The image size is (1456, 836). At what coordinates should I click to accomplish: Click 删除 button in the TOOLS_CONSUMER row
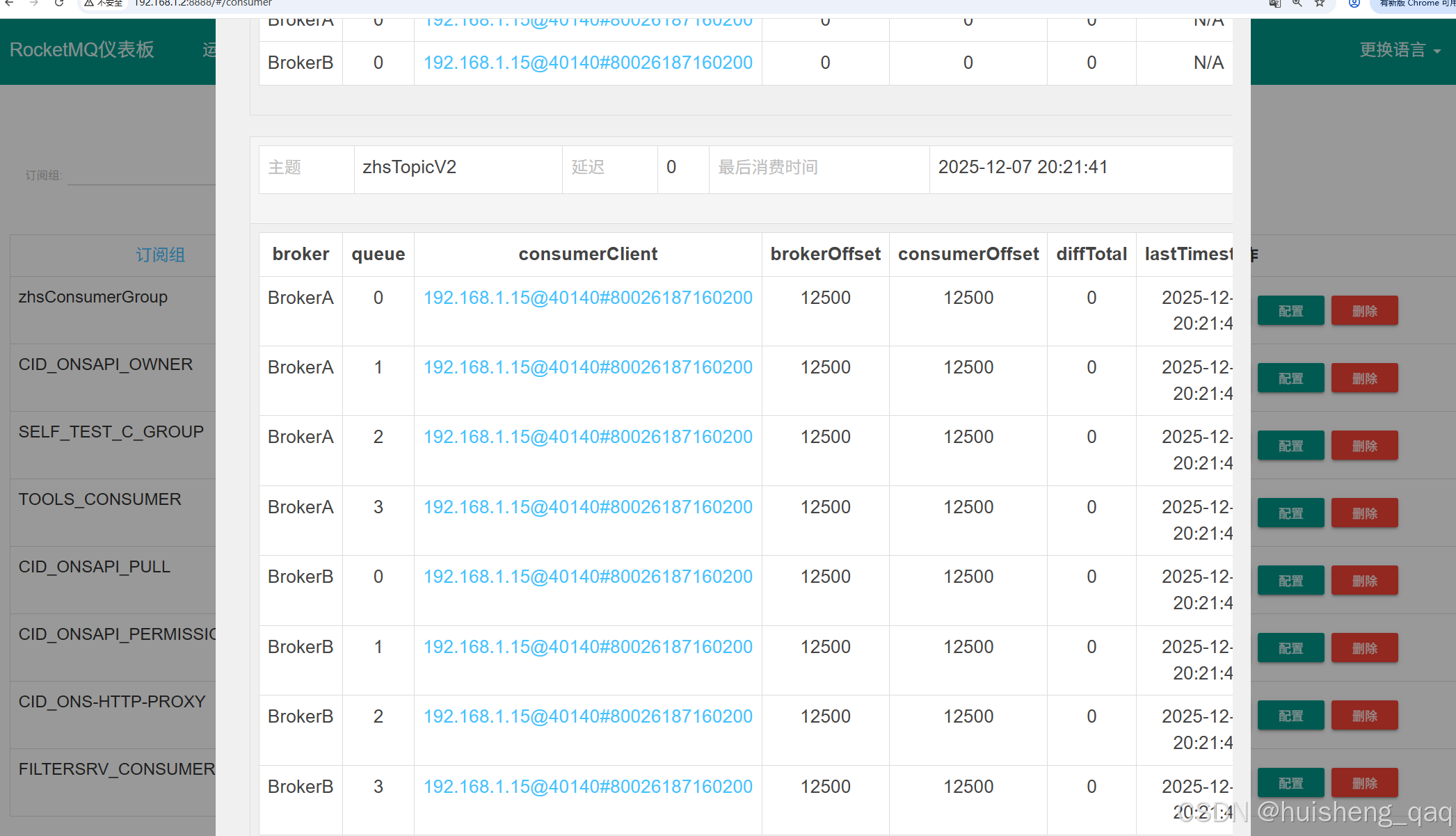pyautogui.click(x=1364, y=513)
